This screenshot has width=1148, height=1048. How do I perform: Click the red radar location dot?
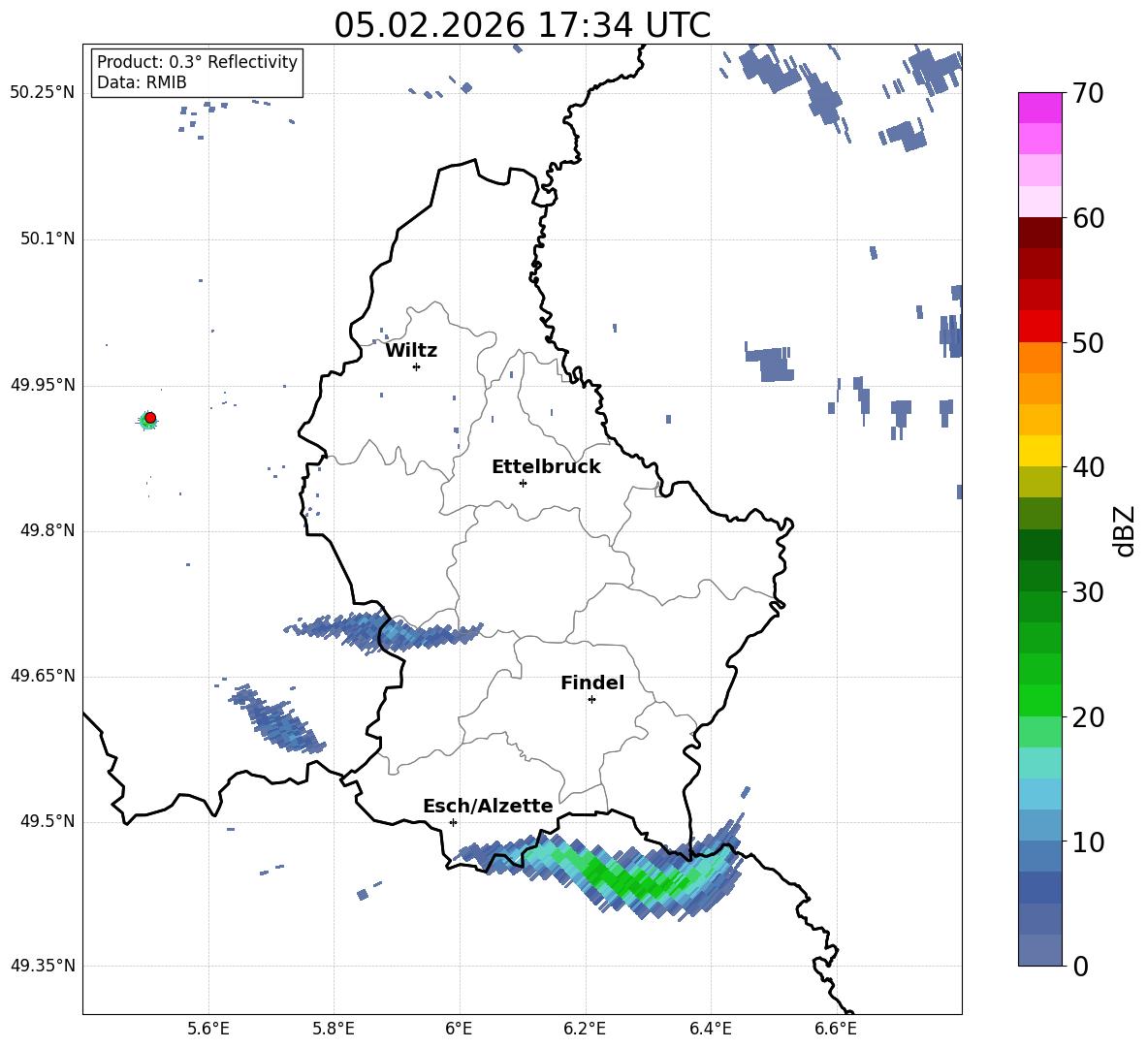click(x=150, y=418)
